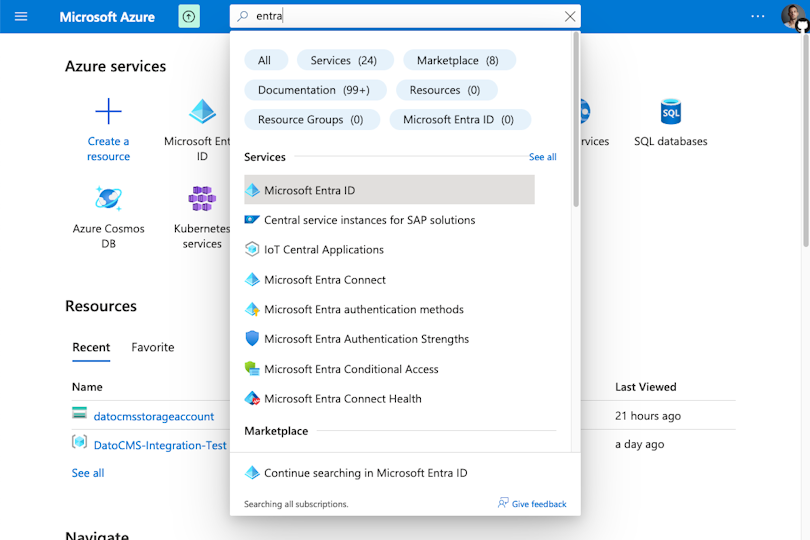Click the Entra authentication methods icon
The height and width of the screenshot is (540, 810).
[252, 309]
